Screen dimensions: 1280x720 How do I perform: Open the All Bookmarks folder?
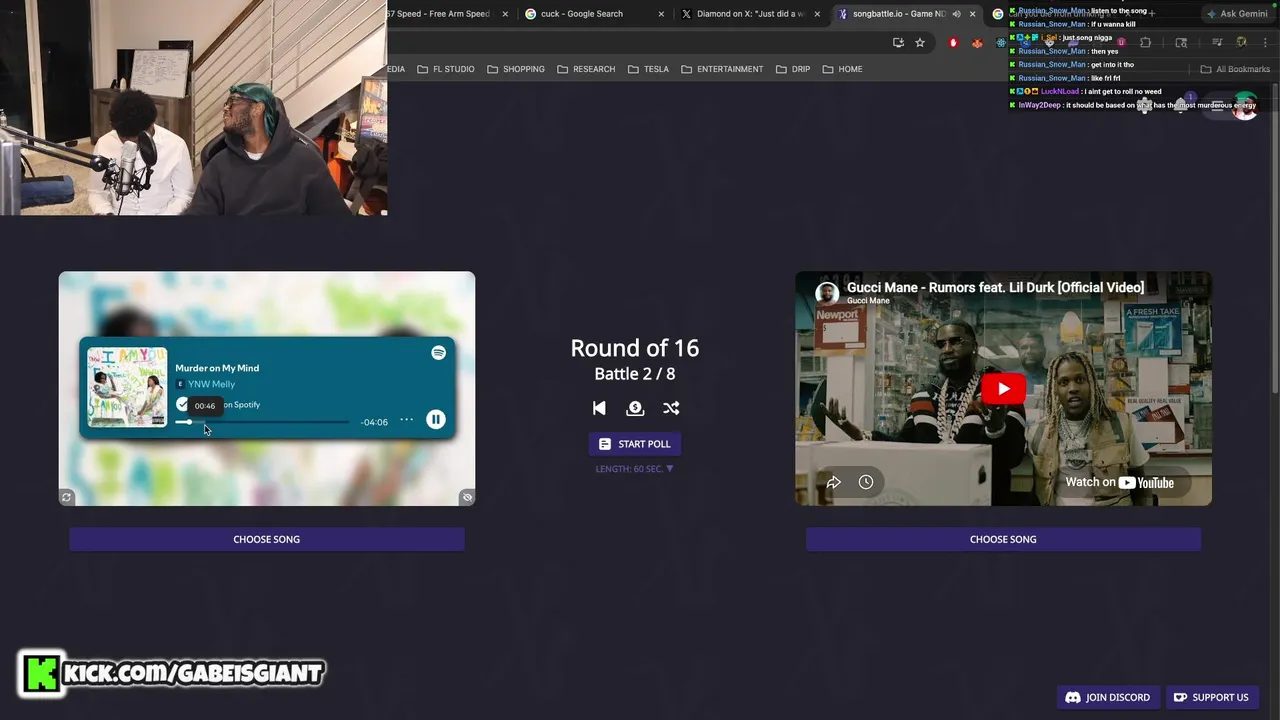[1235, 69]
